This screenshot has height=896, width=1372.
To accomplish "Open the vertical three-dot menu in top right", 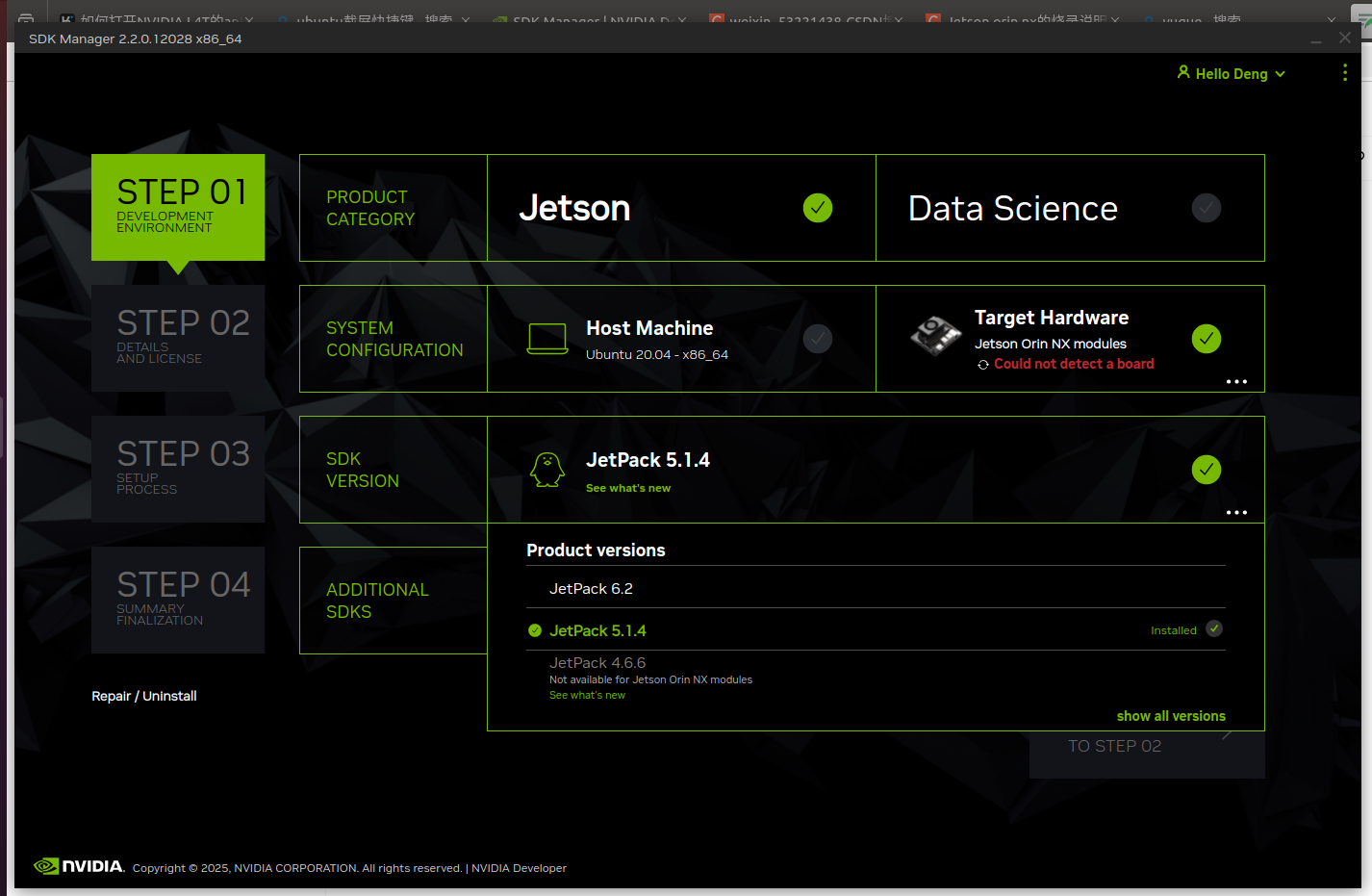I will tap(1345, 73).
